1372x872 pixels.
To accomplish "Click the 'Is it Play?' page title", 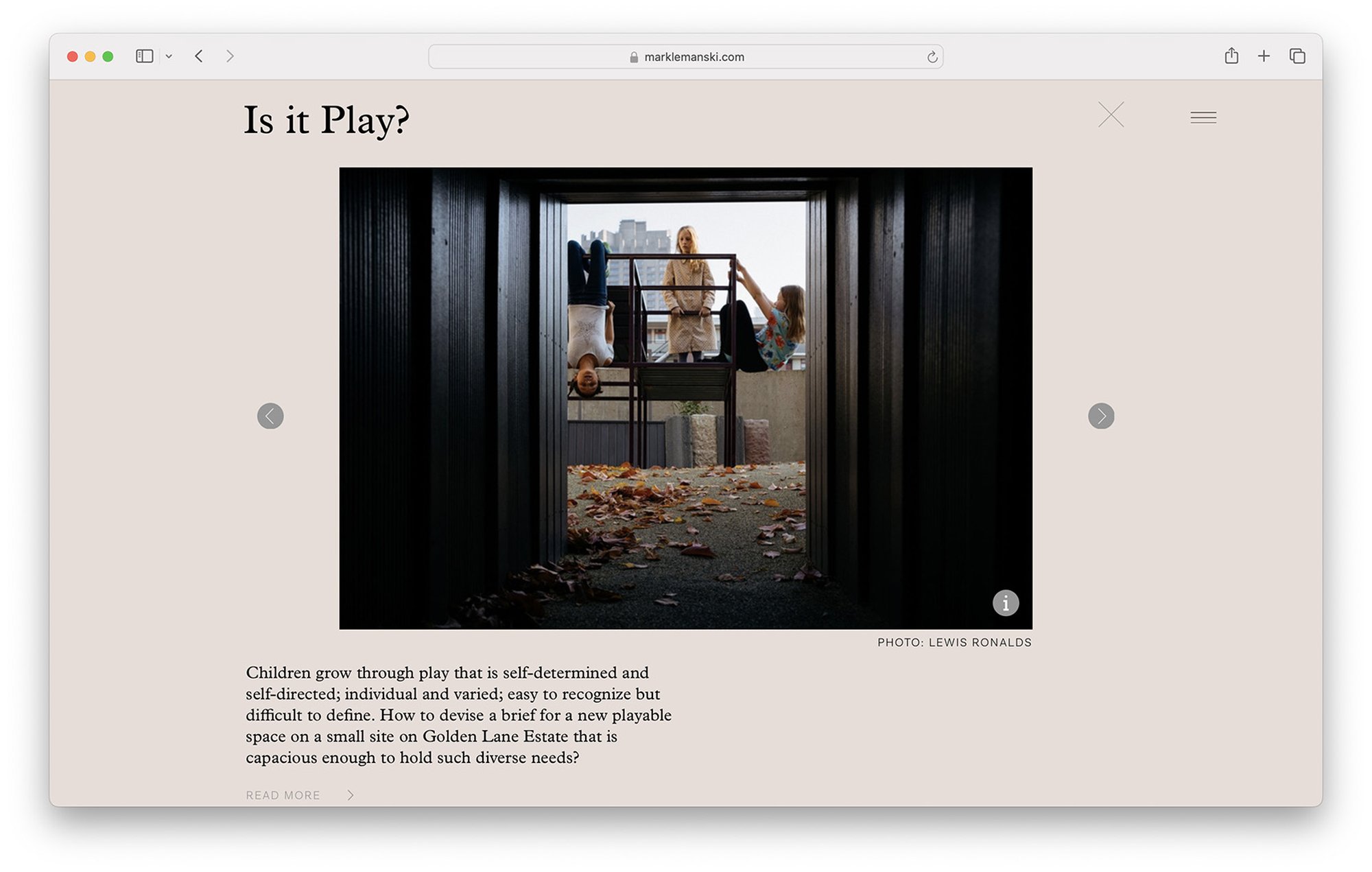I will pos(327,120).
